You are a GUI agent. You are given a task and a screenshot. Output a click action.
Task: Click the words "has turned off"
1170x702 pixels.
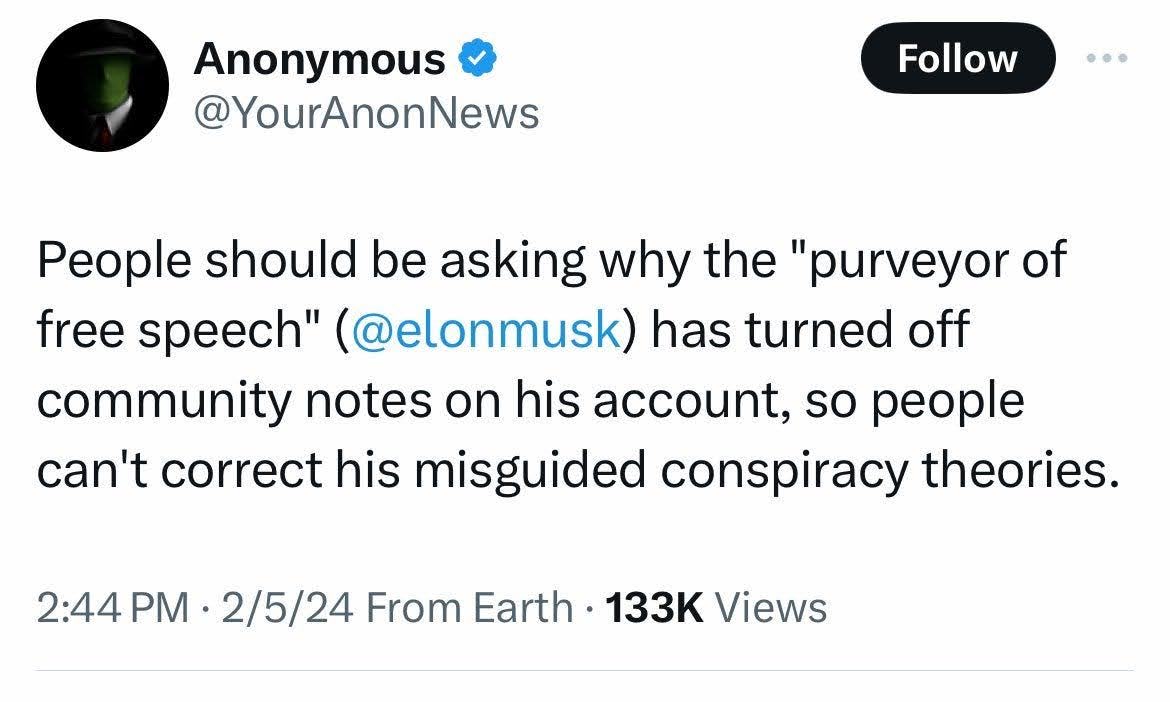tap(810, 331)
